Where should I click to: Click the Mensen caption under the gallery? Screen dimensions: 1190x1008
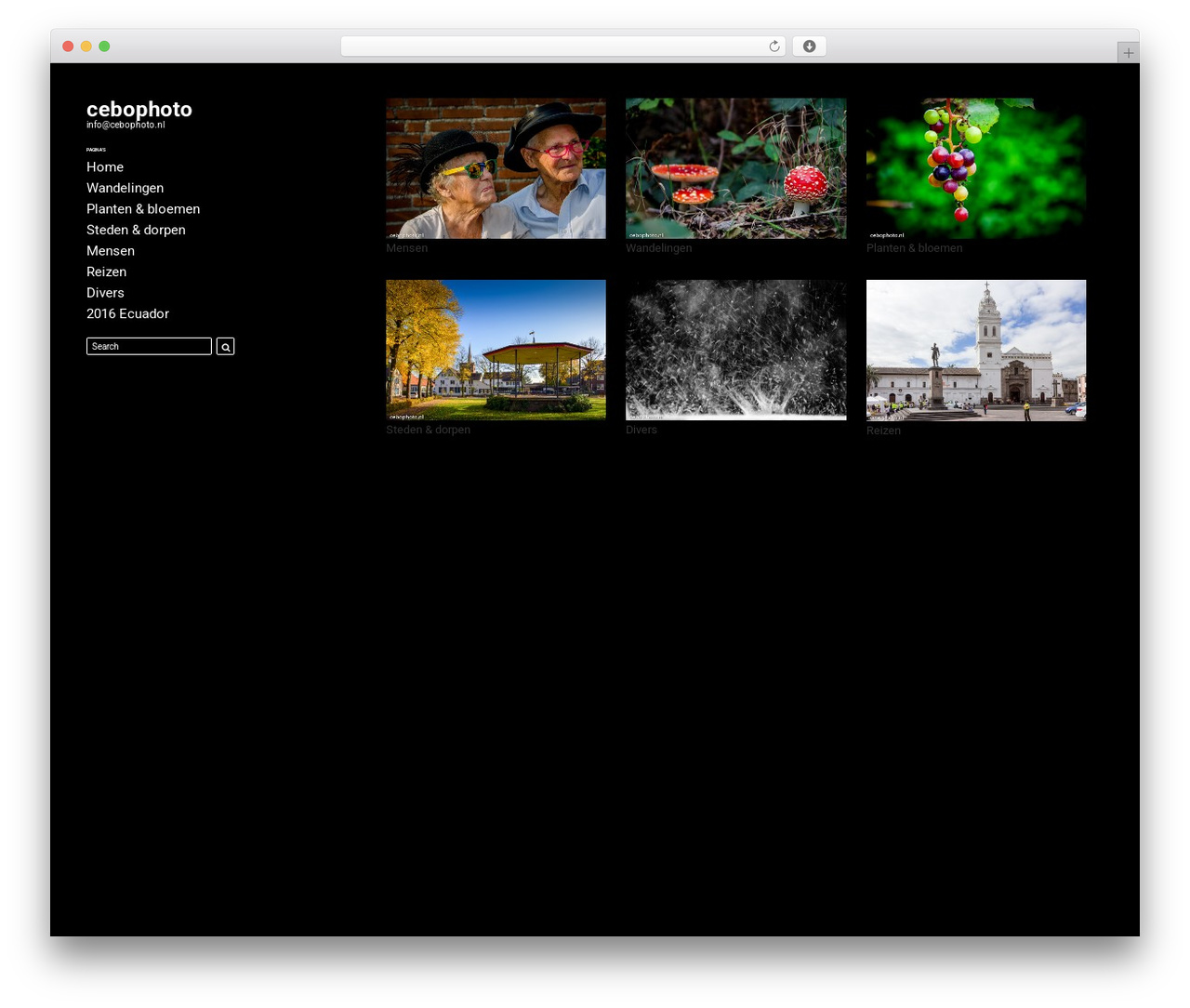(x=407, y=248)
